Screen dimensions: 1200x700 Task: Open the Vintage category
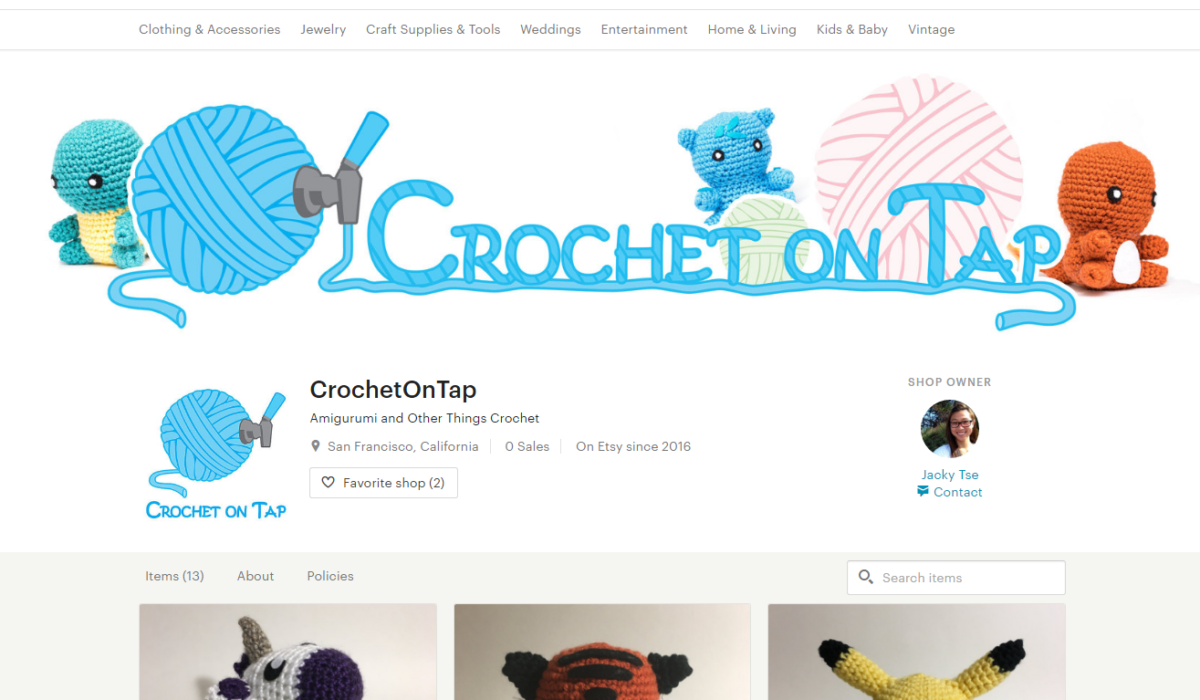931,30
